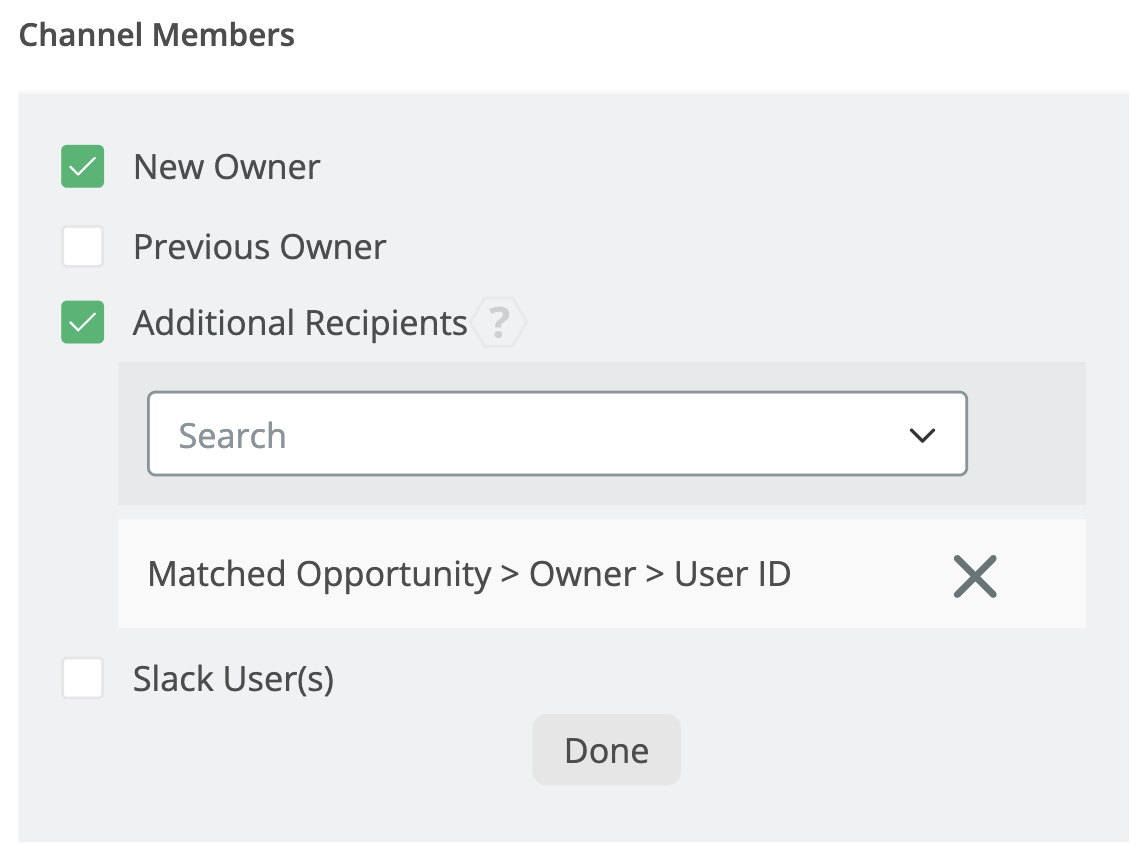Remove Matched Opportunity recipient with X icon
This screenshot has height=868, width=1141.
pyautogui.click(x=975, y=576)
